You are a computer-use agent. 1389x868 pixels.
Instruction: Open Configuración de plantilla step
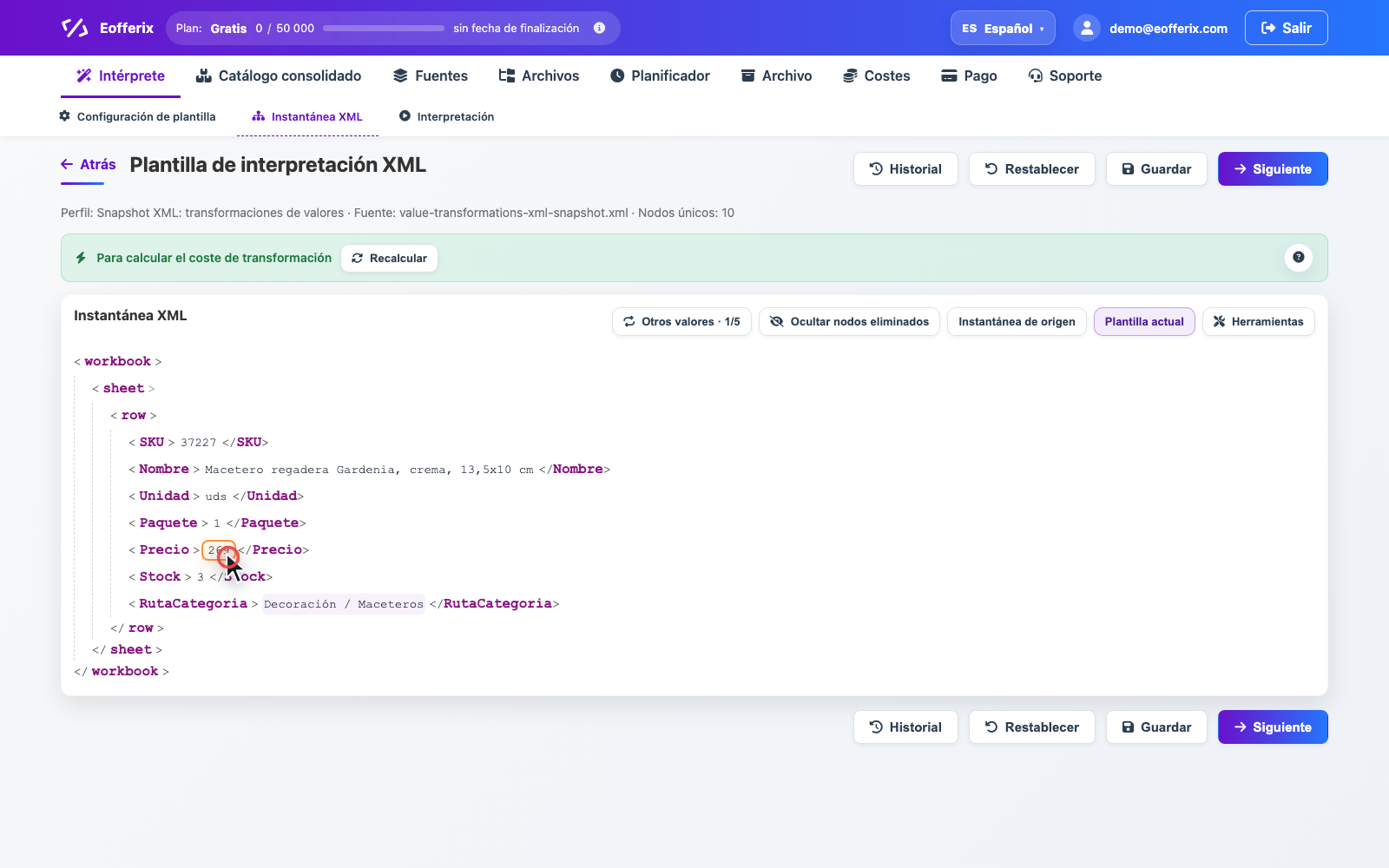(x=137, y=116)
